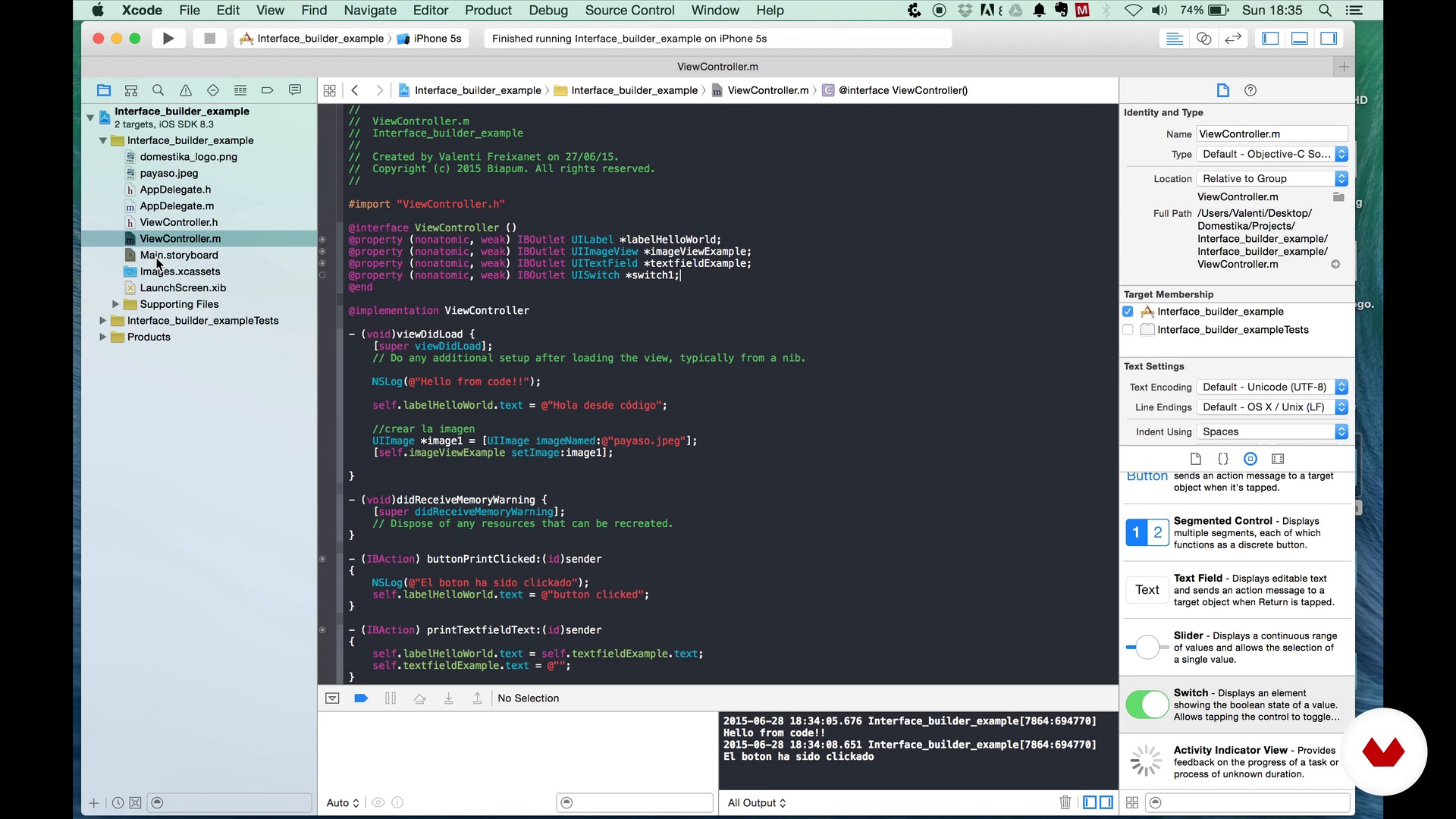Toggle the Debug area
The height and width of the screenshot is (819, 1456).
pyautogui.click(x=1300, y=39)
